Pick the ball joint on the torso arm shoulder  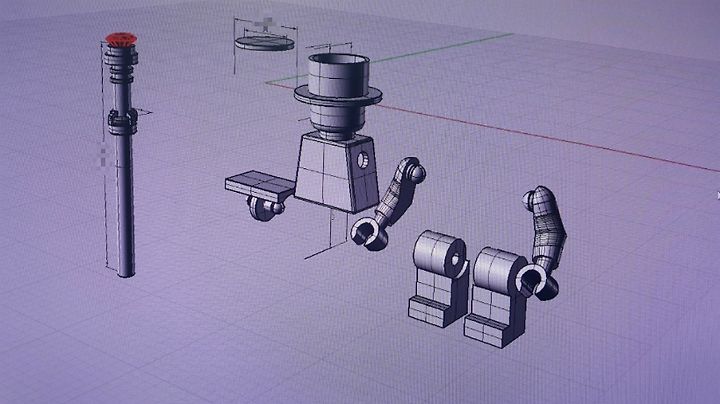click(417, 174)
